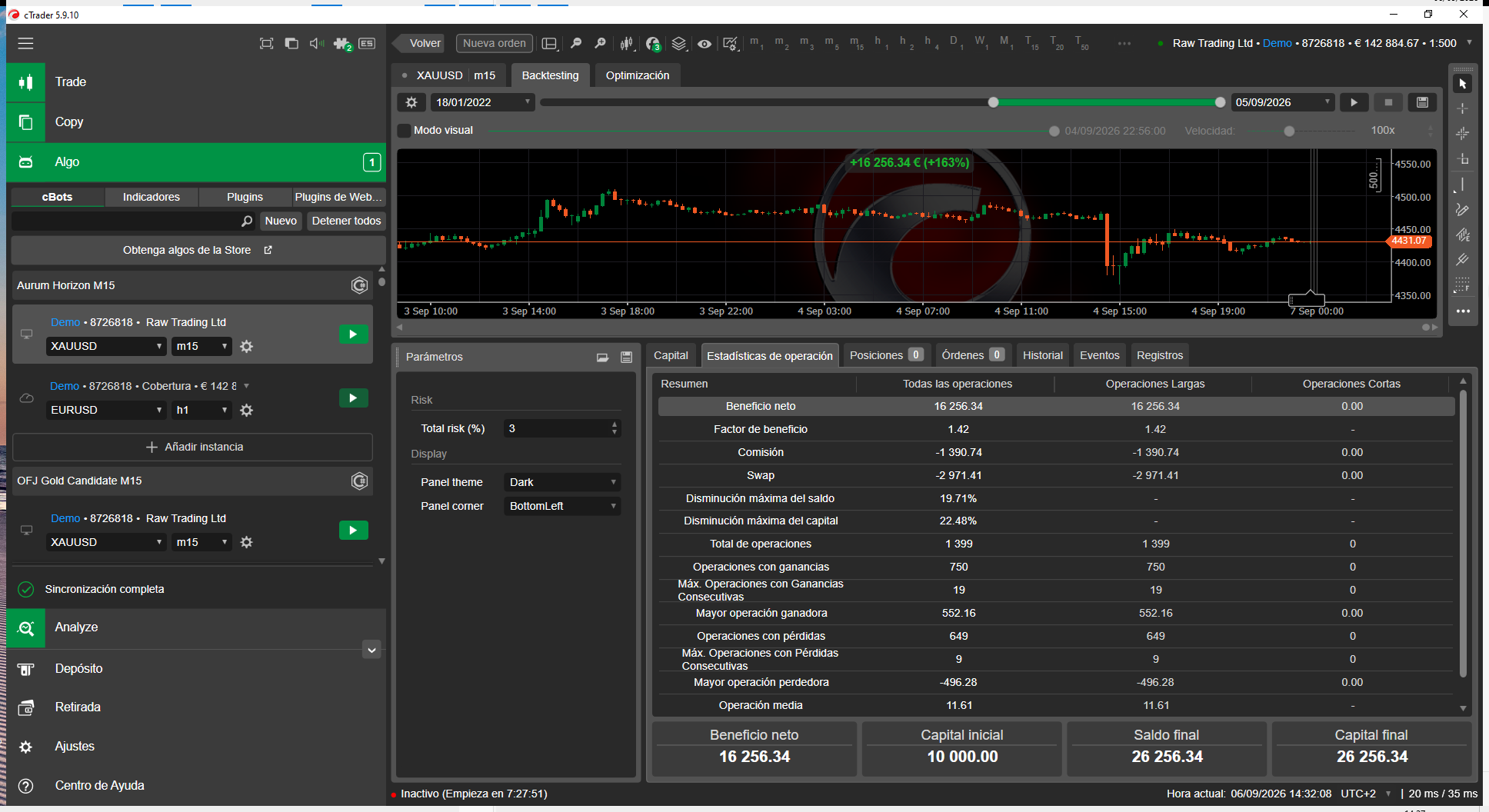The height and width of the screenshot is (812, 1489).
Task: Enable Modo visual checkbox
Action: coord(404,131)
